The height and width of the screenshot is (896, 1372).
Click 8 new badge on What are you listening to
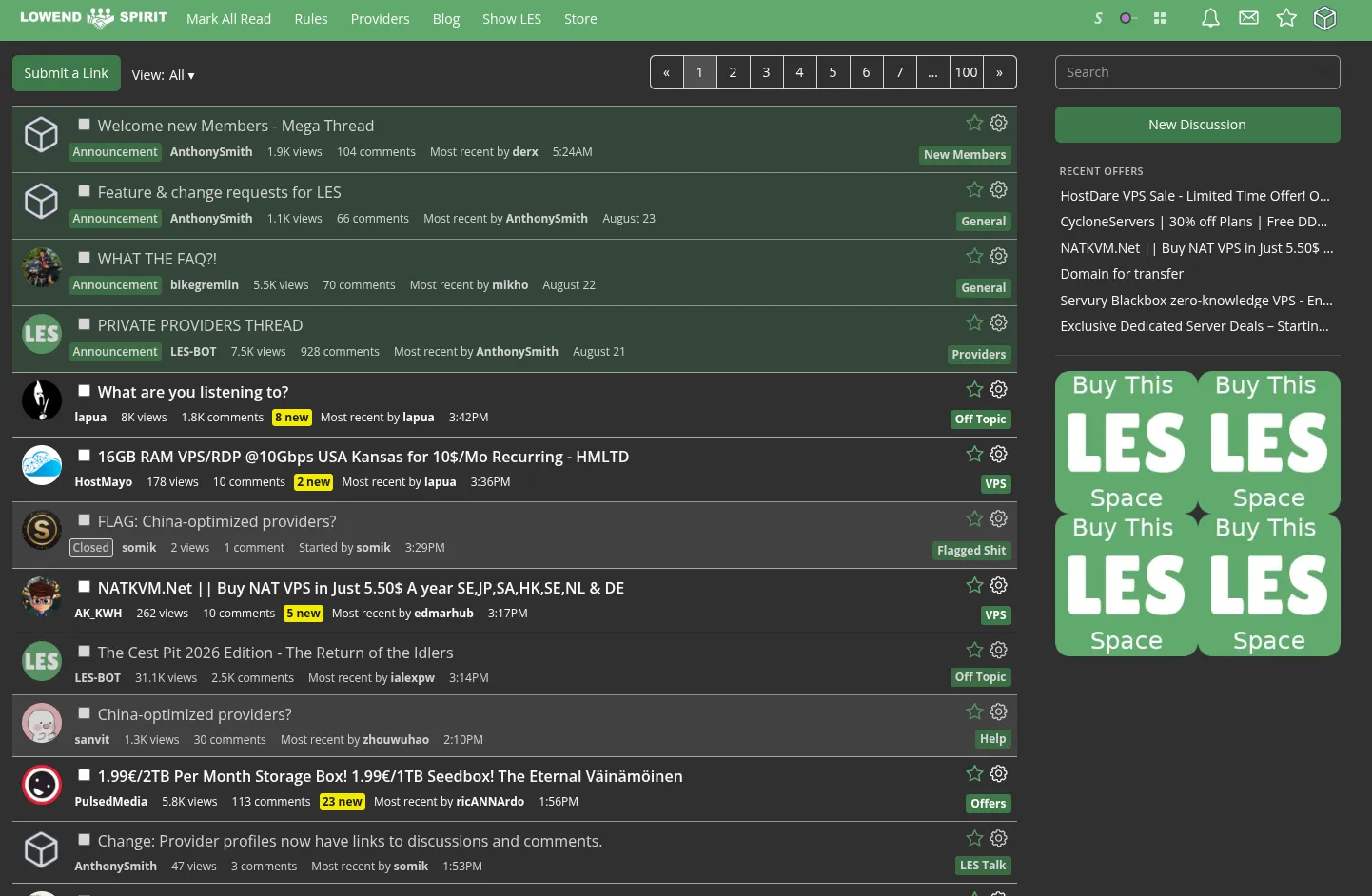pyautogui.click(x=291, y=418)
